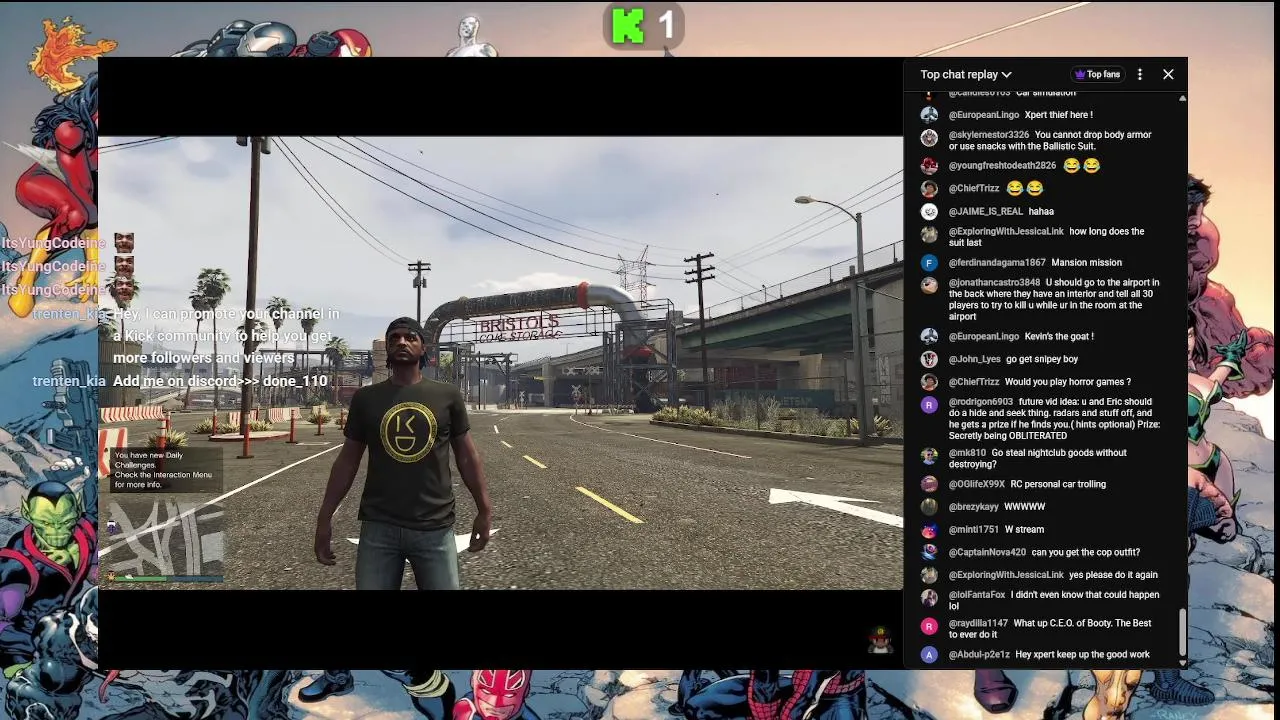
Task: Click username @CaptainNova420
Action: click(x=987, y=552)
